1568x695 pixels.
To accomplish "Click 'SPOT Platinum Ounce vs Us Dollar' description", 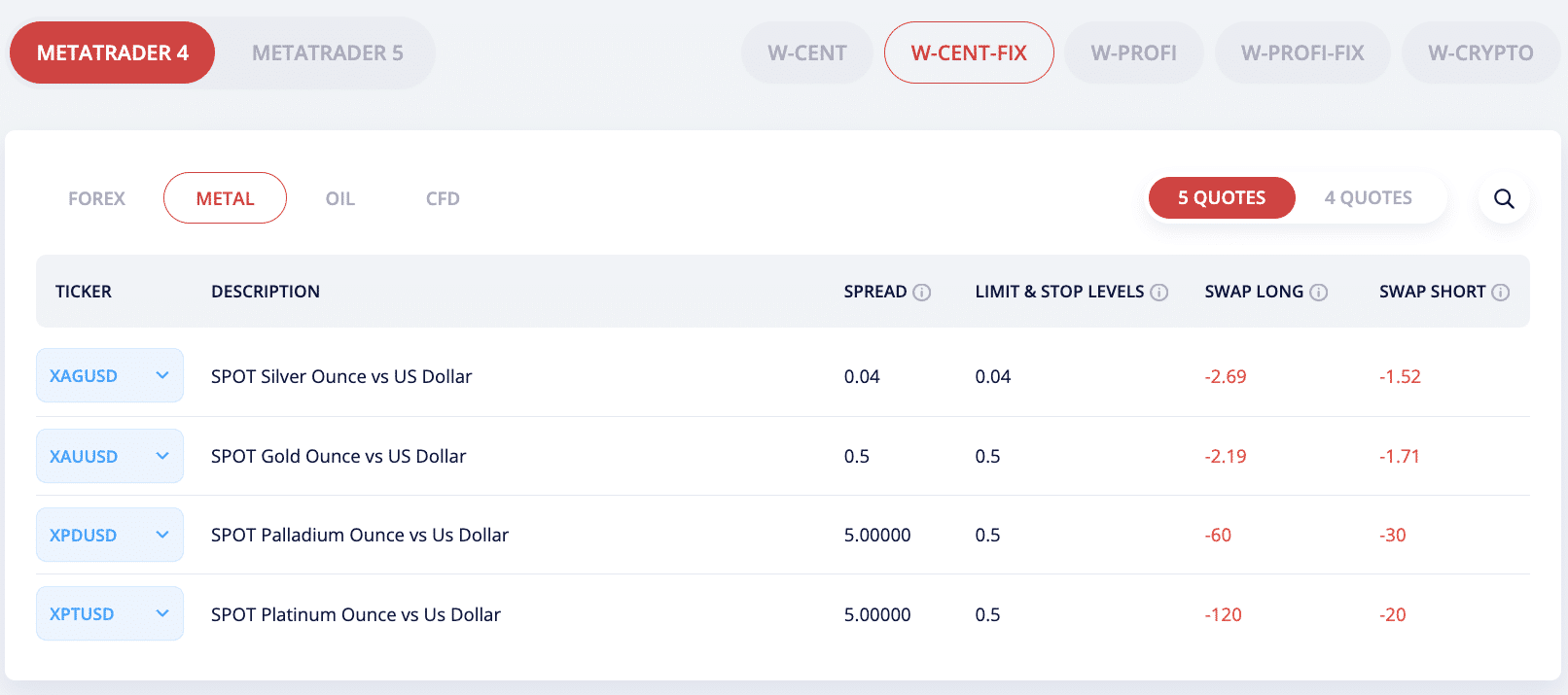I will [x=356, y=614].
